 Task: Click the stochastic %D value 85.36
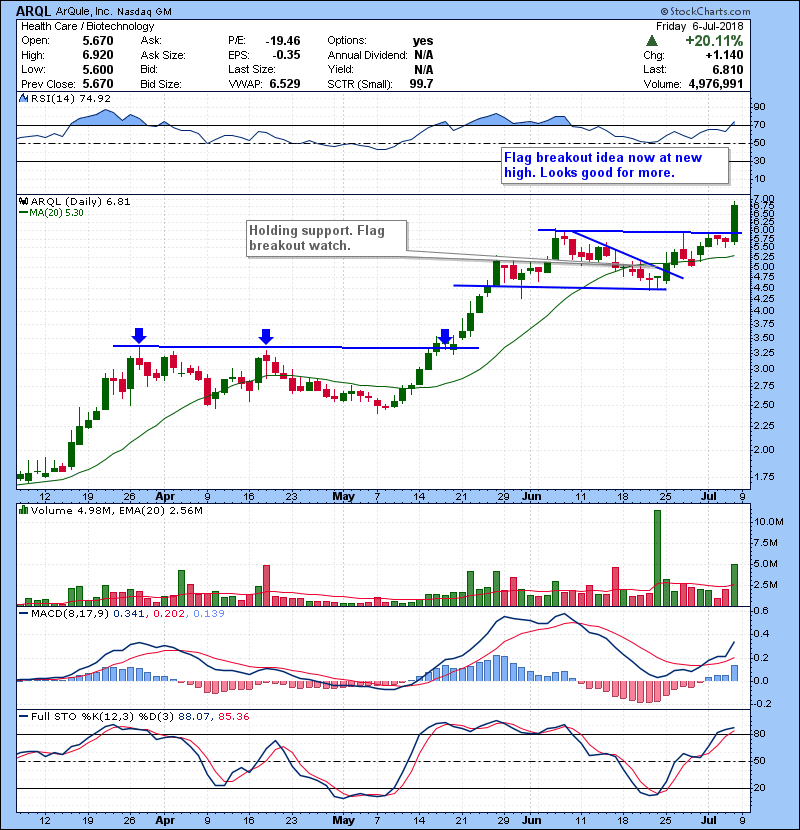click(x=233, y=717)
